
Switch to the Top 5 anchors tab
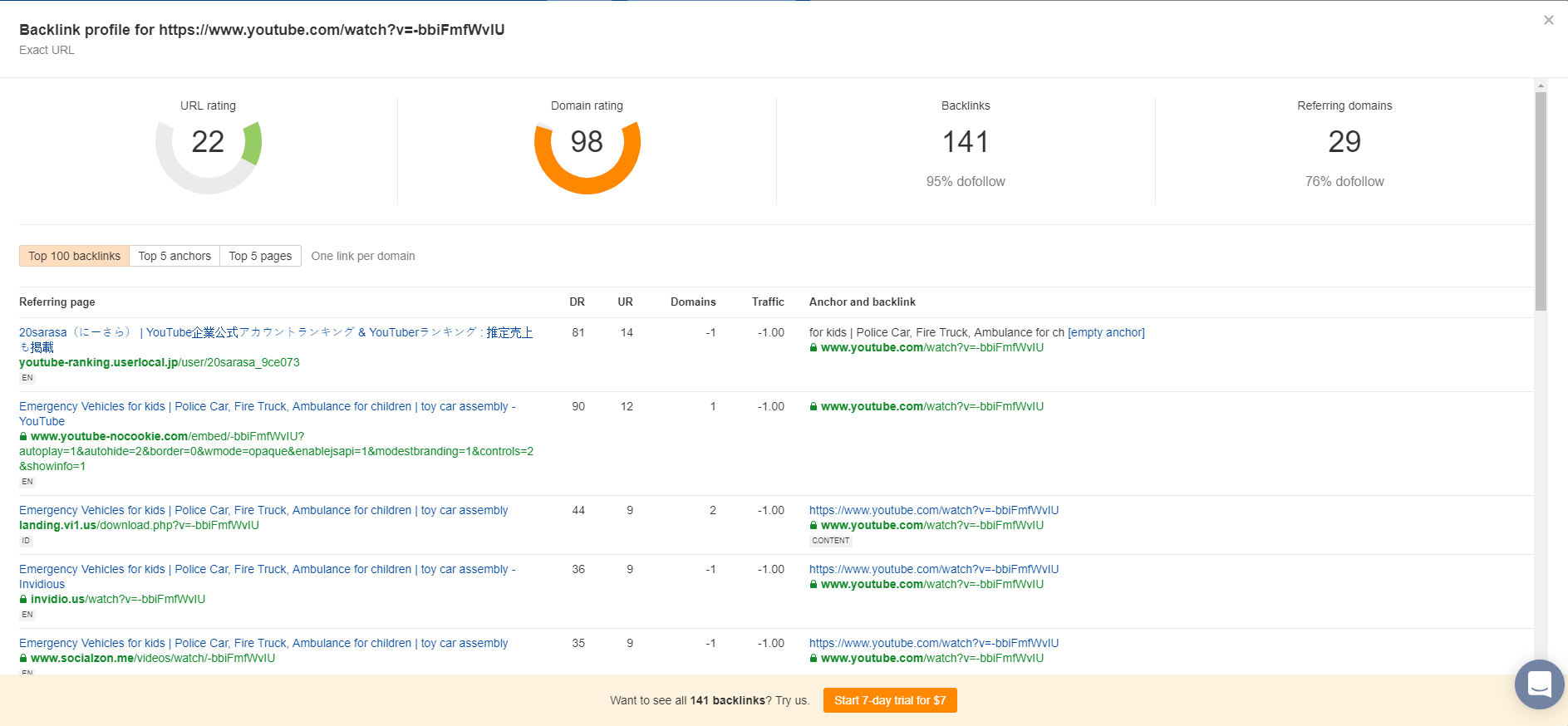pos(174,256)
